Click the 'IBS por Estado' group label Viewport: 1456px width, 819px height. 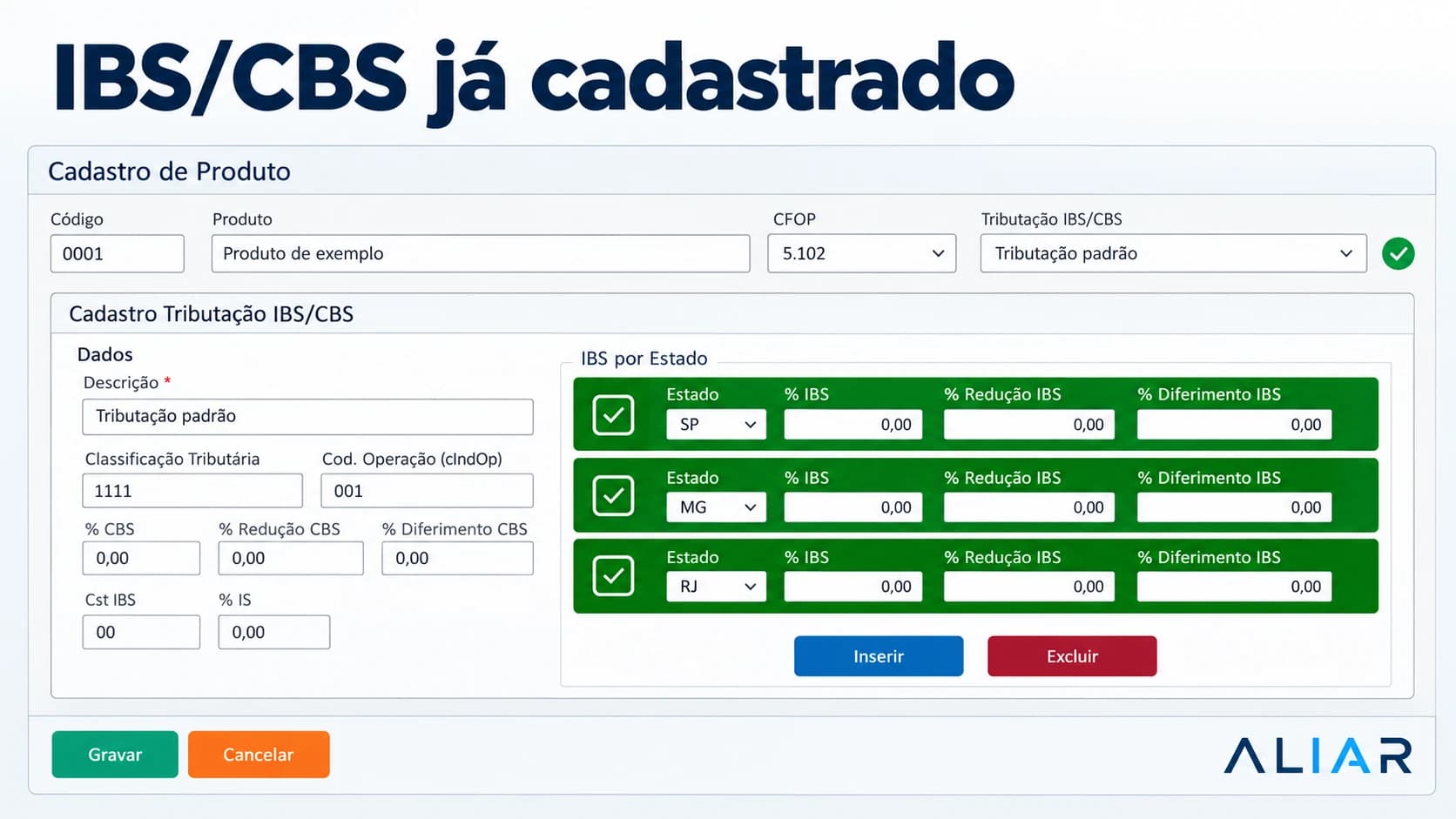pos(644,359)
